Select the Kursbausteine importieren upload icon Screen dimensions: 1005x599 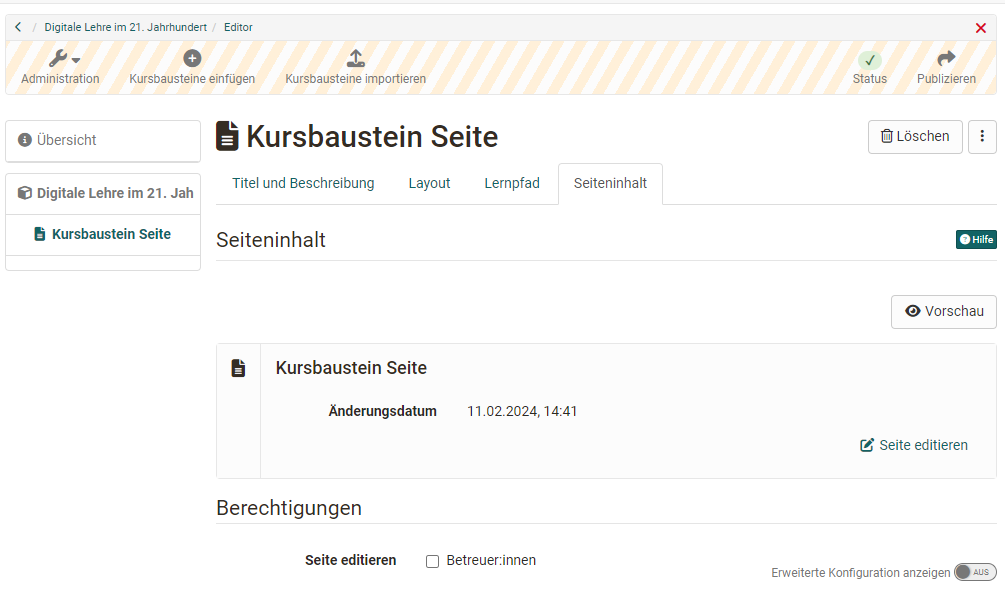pyautogui.click(x=356, y=57)
